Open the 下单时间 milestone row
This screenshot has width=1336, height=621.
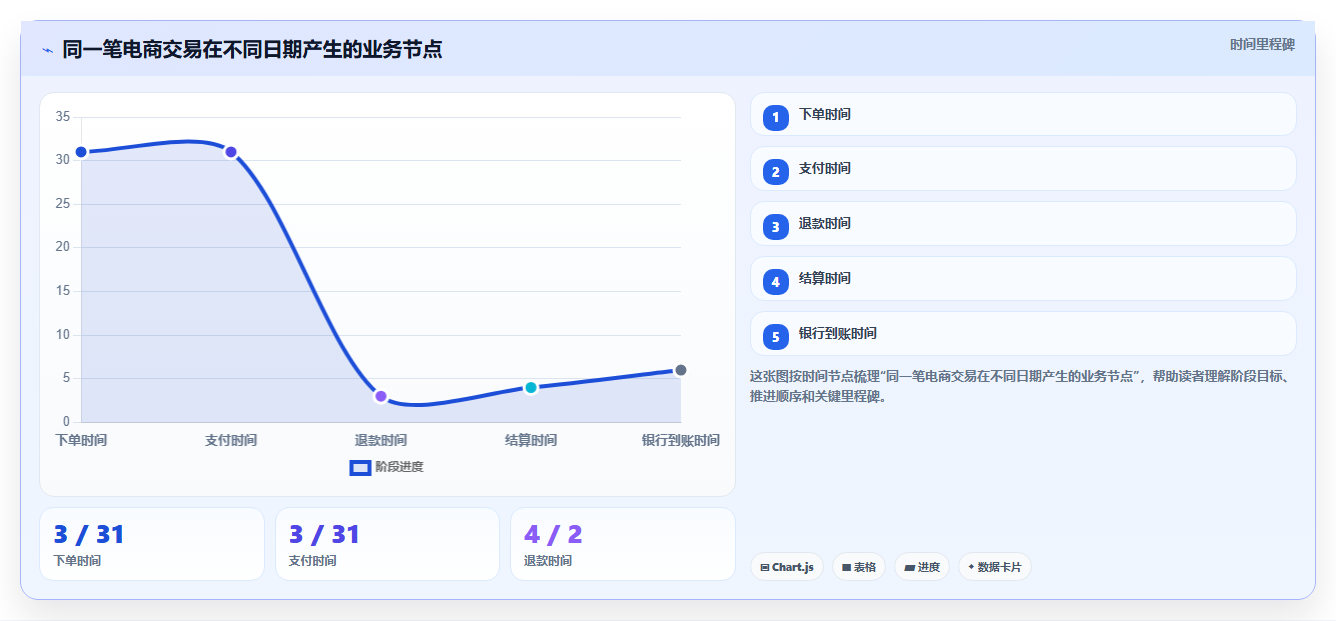click(1023, 114)
